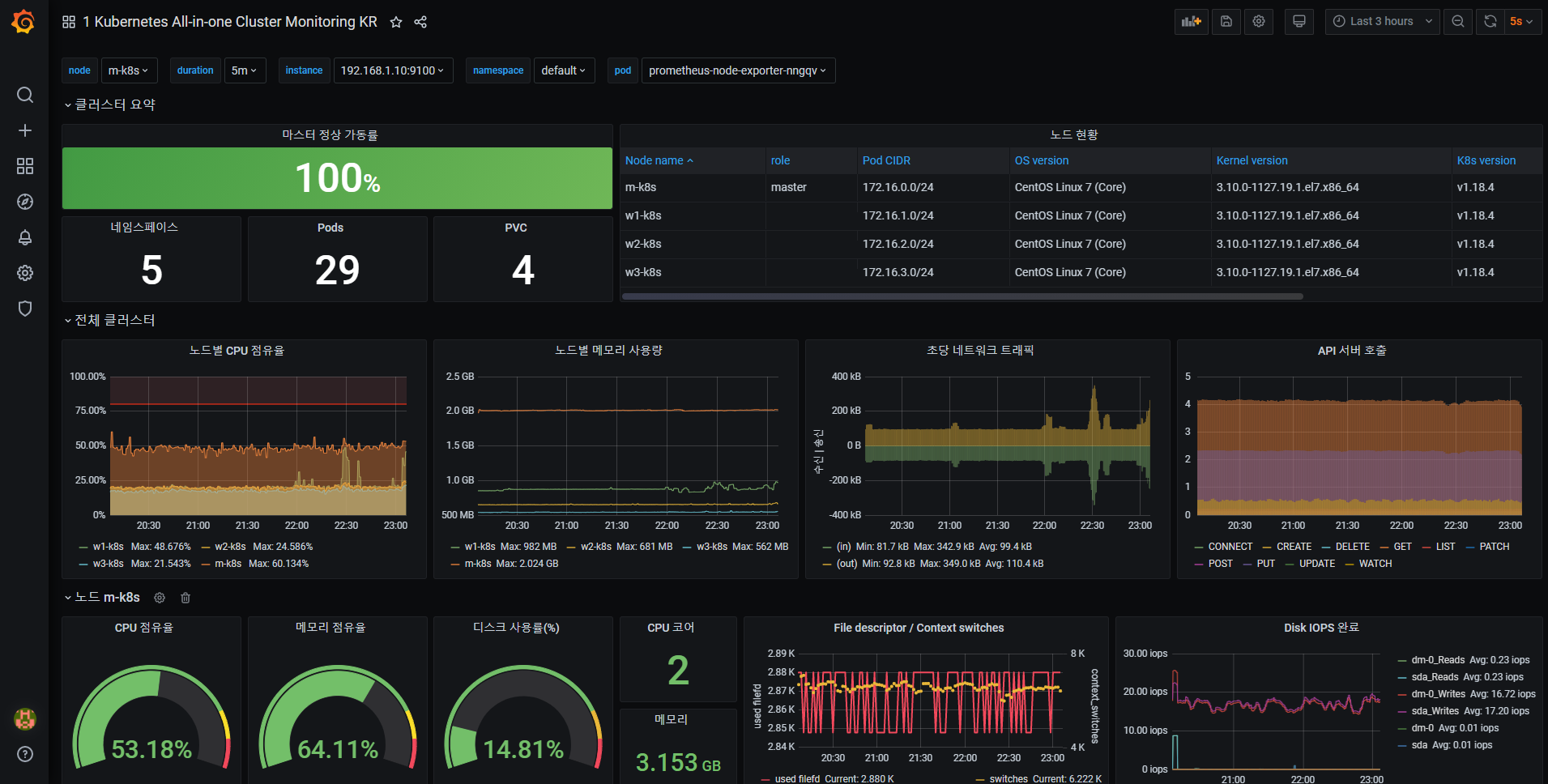Screen dimensions: 1548x784
Task: Click the refresh dashboard button
Action: pos(1490,22)
